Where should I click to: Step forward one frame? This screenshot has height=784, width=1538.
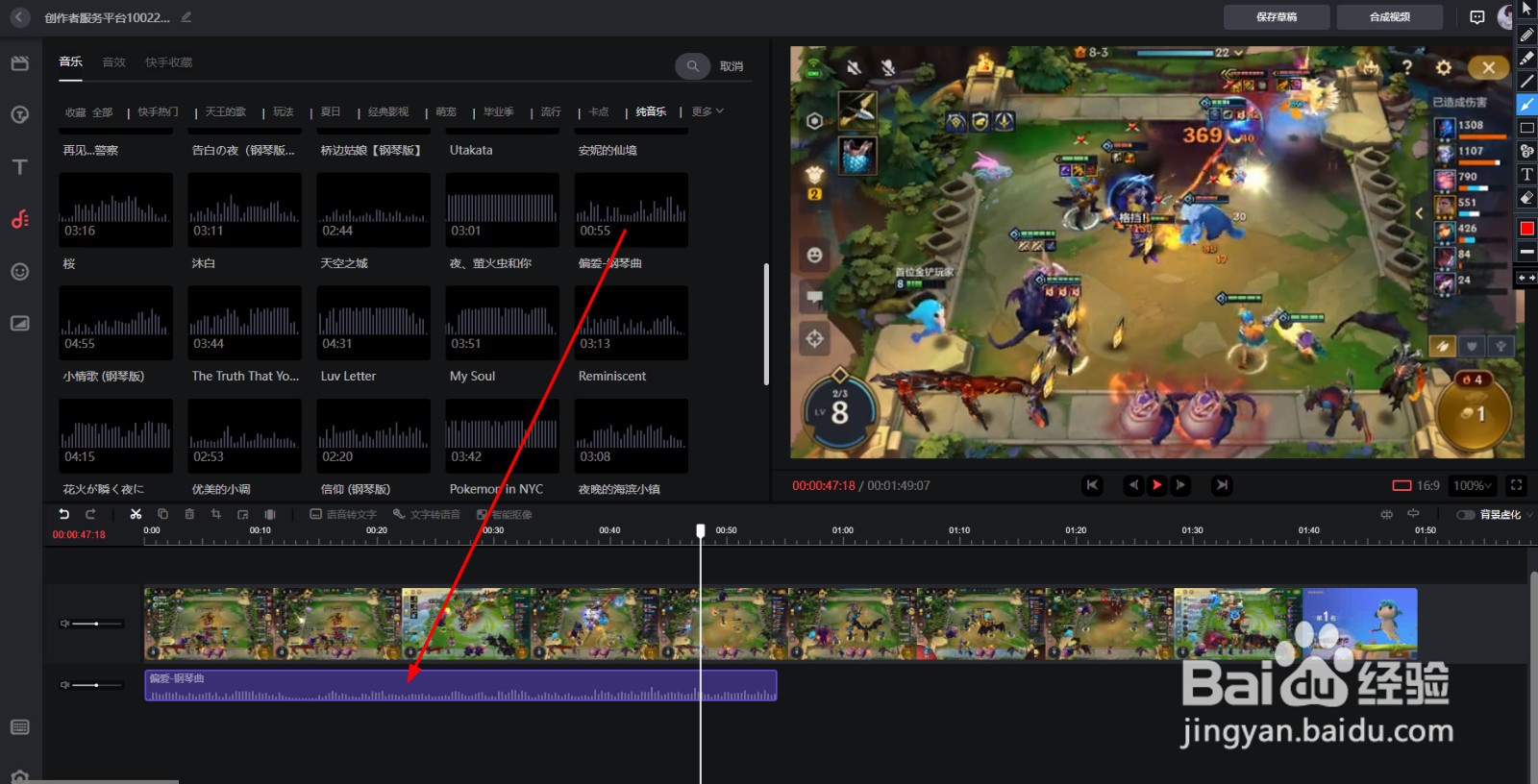pyautogui.click(x=1180, y=485)
